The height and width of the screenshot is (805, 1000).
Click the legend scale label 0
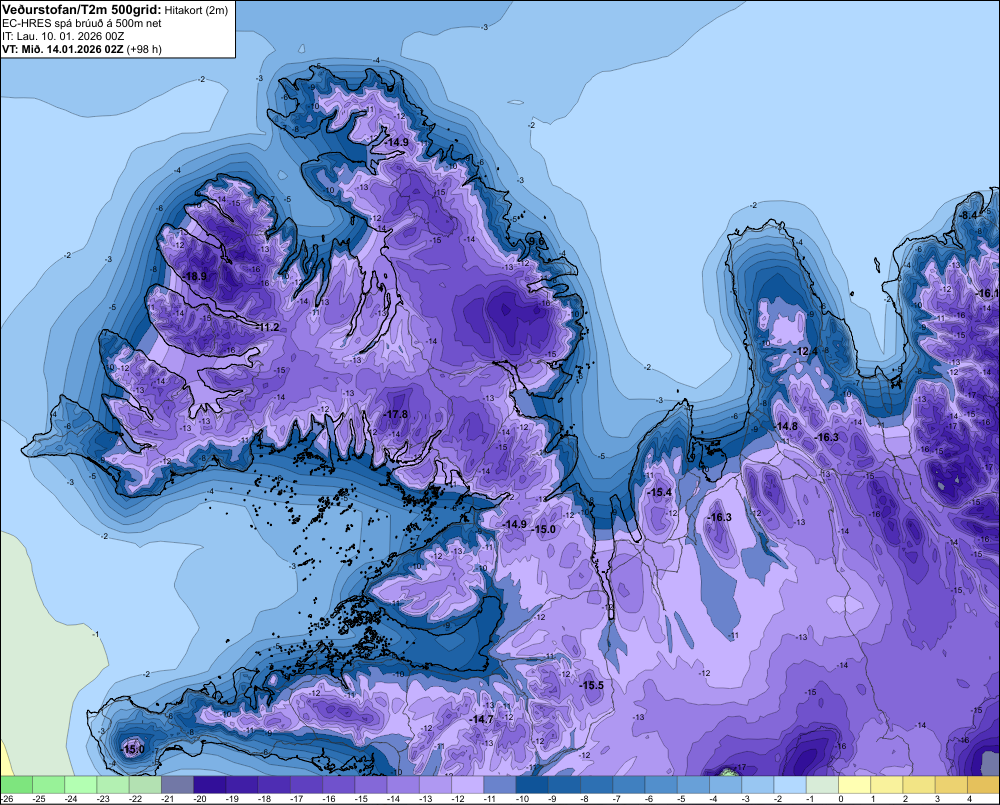point(841,799)
